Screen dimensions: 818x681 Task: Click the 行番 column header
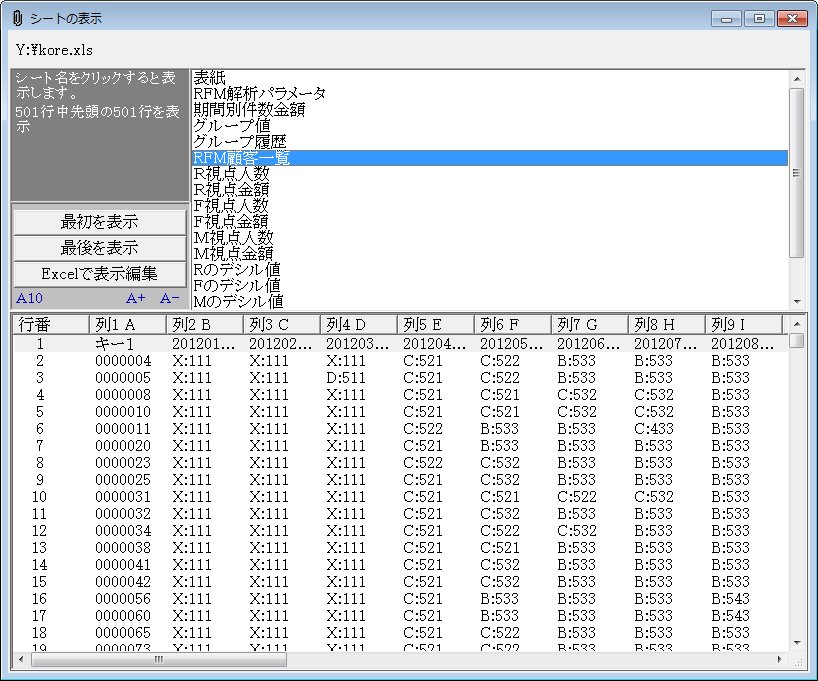[51, 325]
